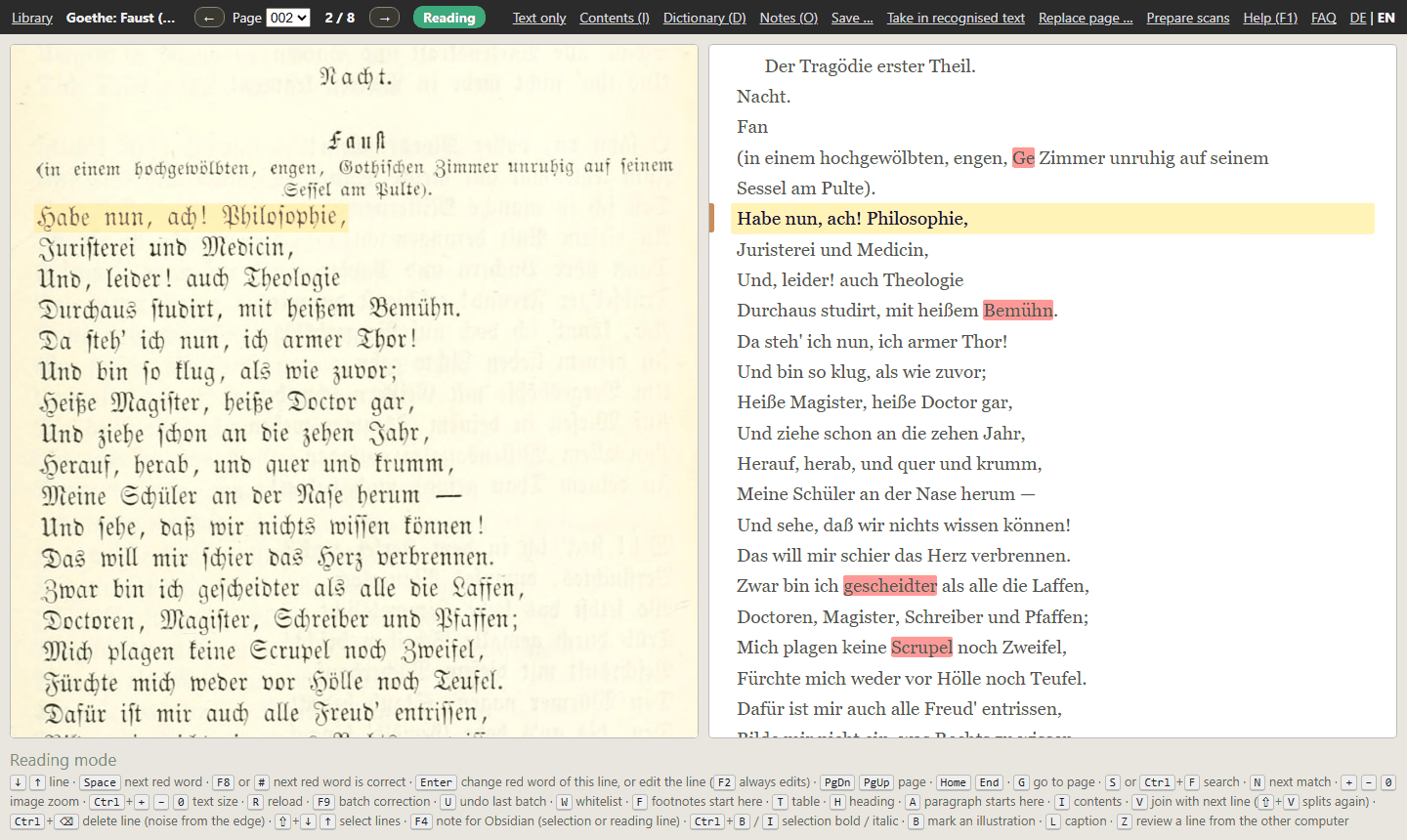Go to the next page with right arrow

point(385,18)
